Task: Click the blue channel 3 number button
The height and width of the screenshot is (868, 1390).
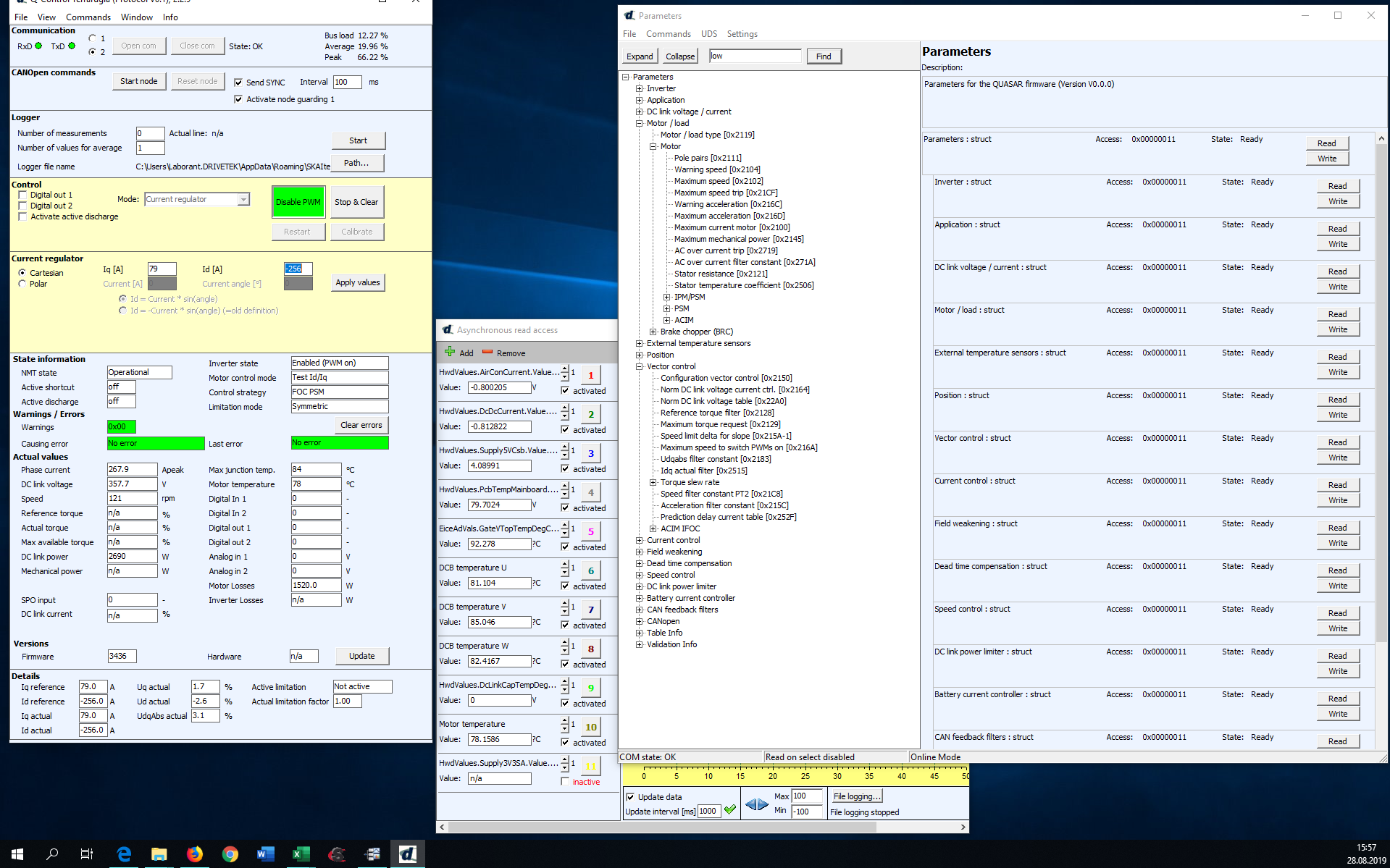Action: click(591, 453)
